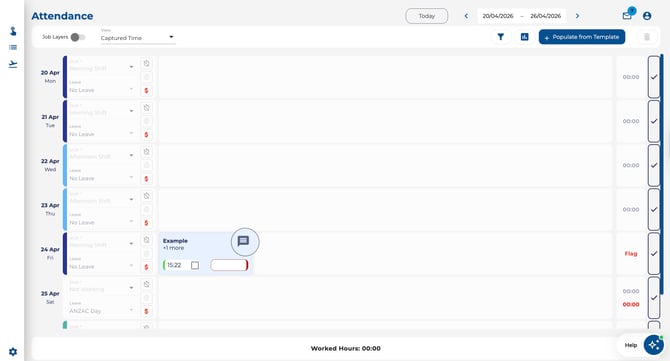Click red dollar icon on 24 Apr row

point(146,267)
